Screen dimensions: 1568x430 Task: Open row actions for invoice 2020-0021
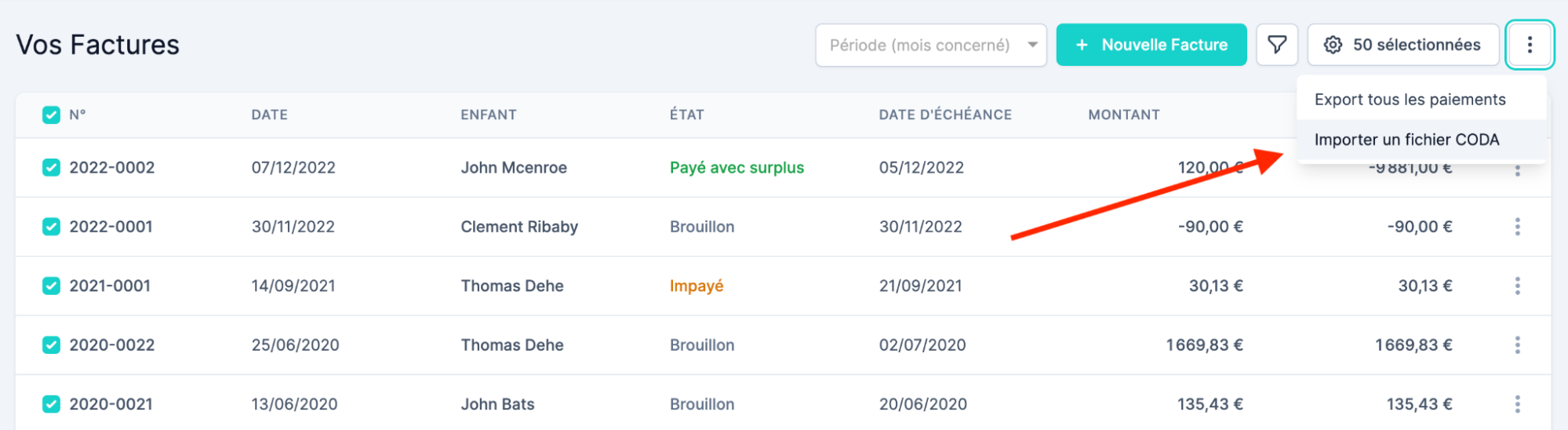[x=1517, y=404]
